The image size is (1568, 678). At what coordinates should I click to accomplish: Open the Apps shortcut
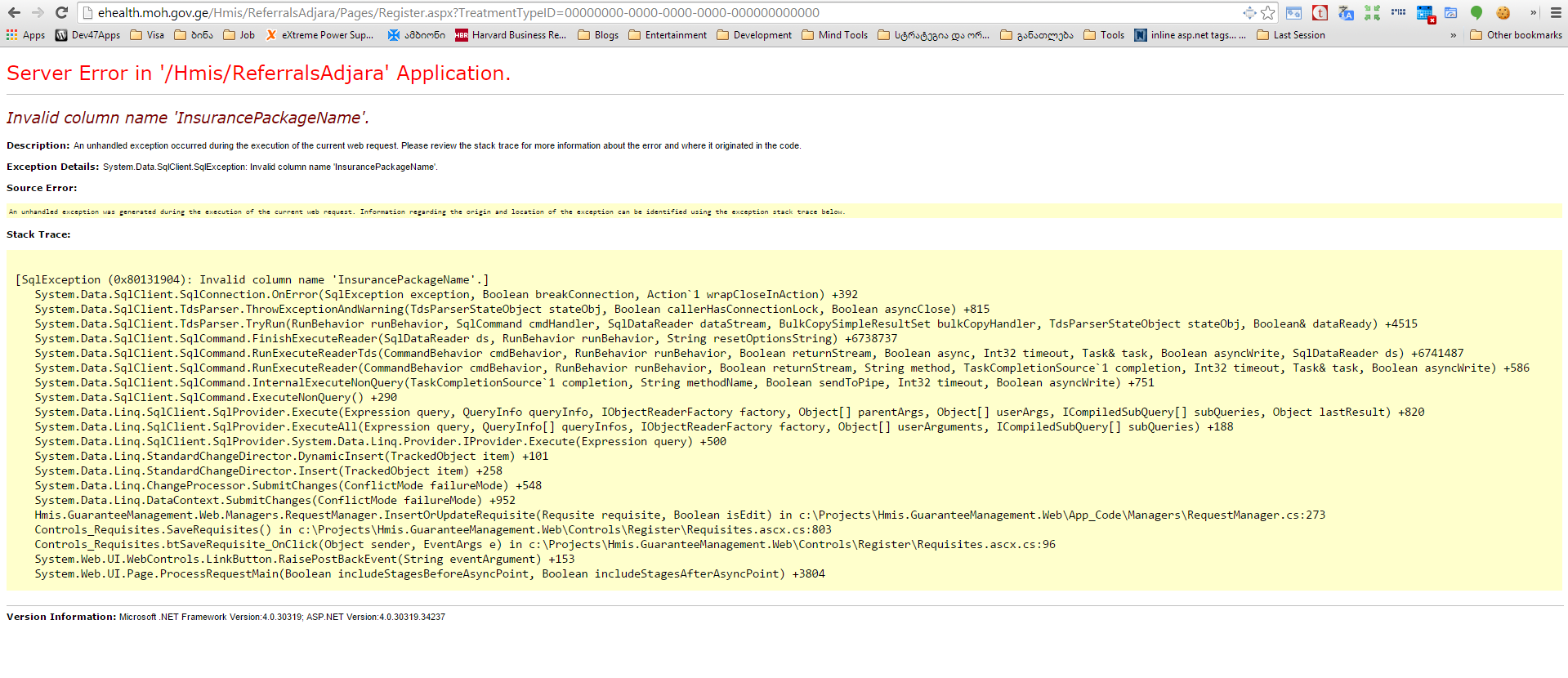25,35
